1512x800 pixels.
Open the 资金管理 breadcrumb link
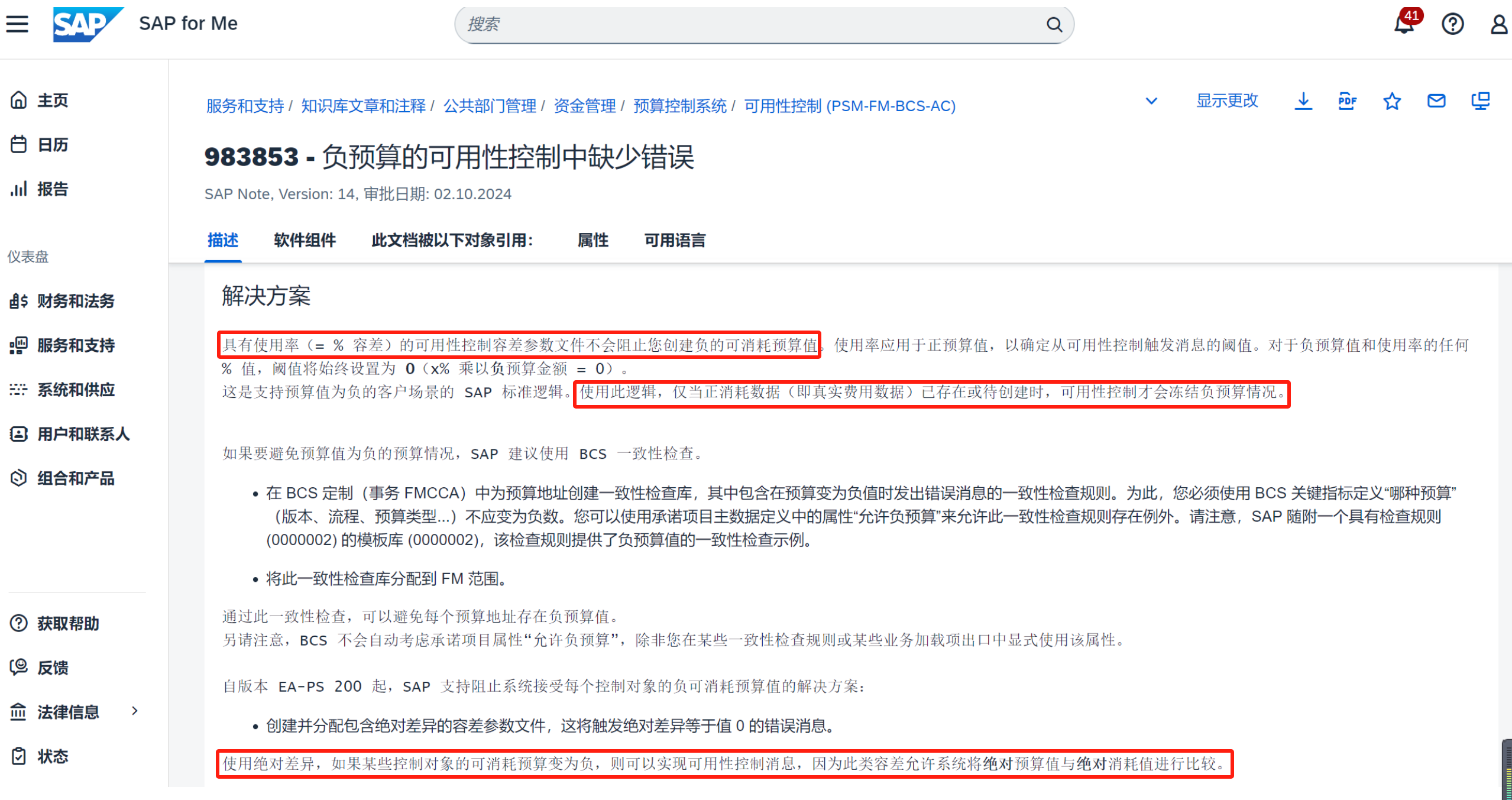[x=584, y=106]
